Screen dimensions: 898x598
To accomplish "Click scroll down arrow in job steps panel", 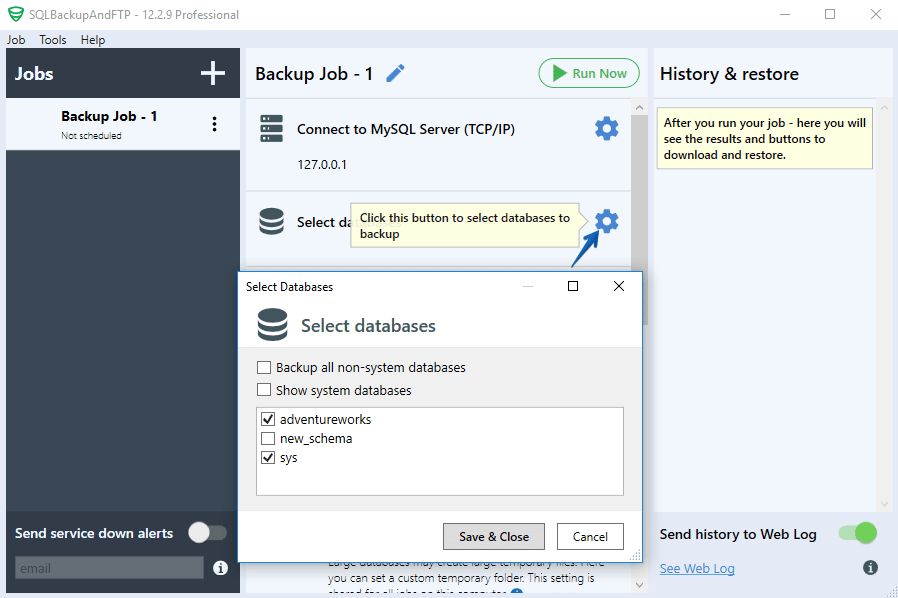I will [639, 585].
